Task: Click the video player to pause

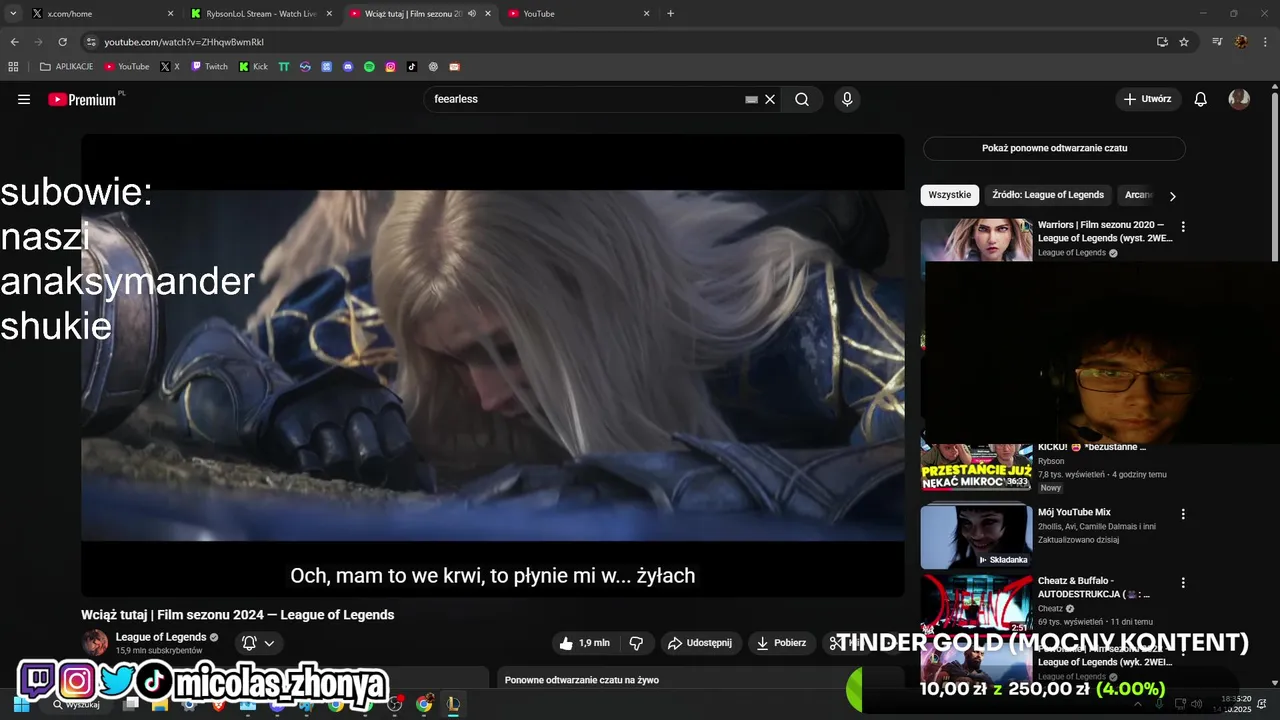Action: click(492, 365)
